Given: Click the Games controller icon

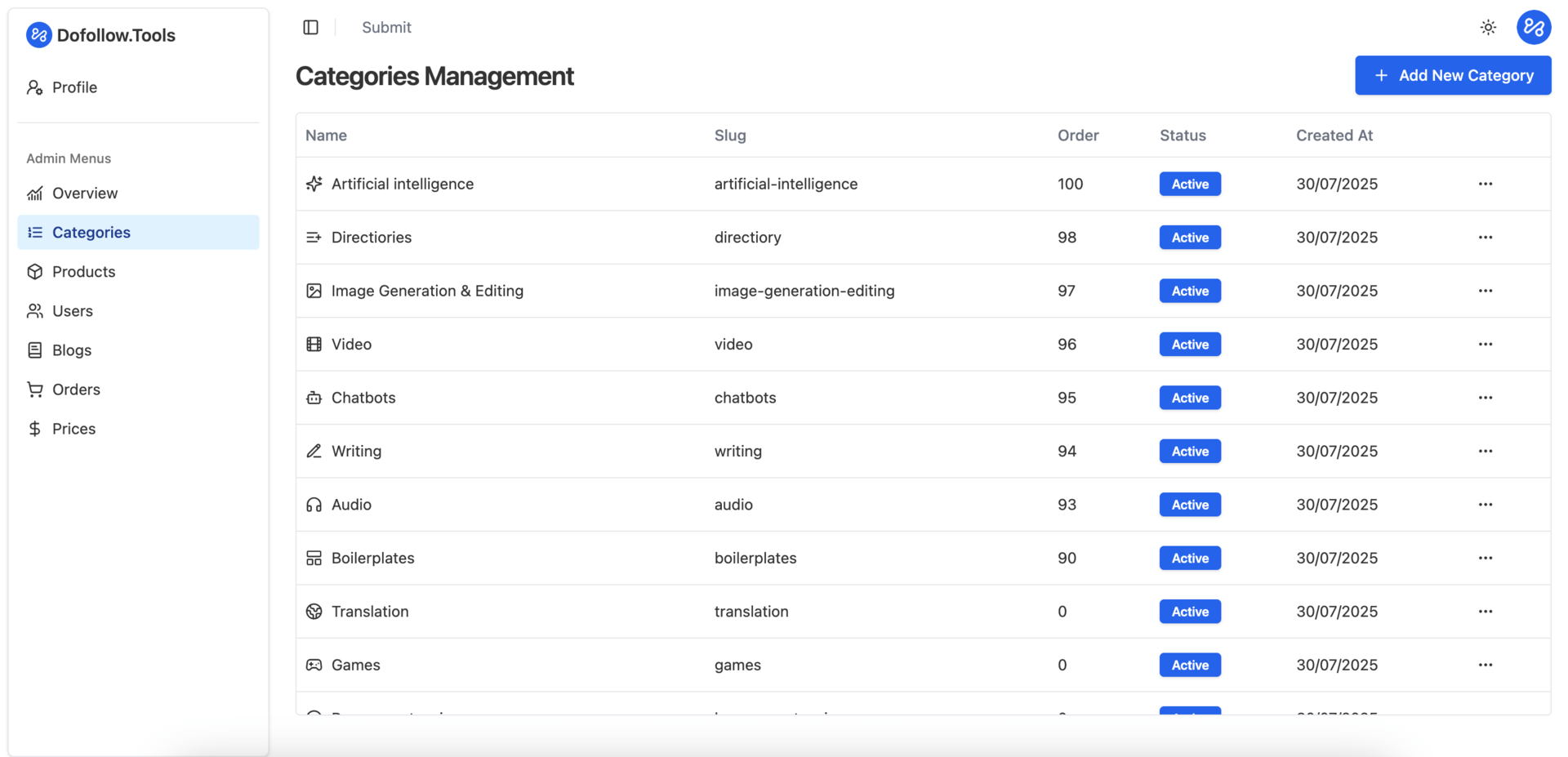Looking at the screenshot, I should (x=314, y=665).
